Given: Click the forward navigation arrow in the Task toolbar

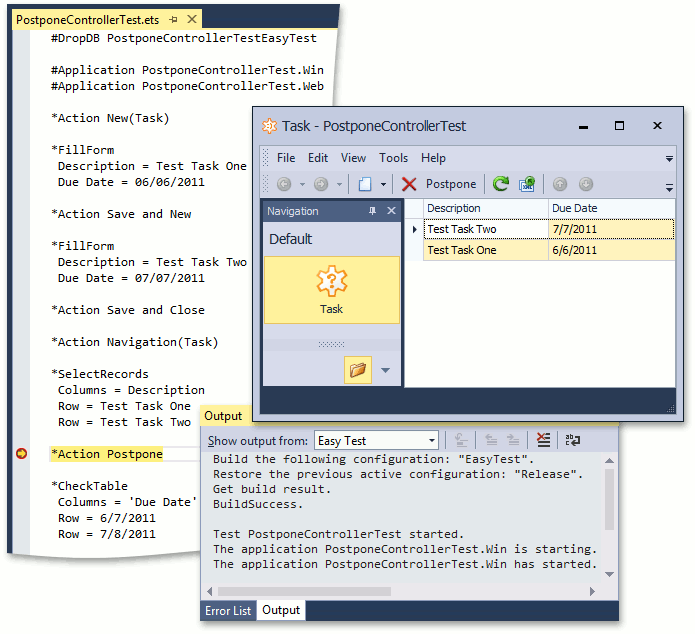Looking at the screenshot, I should tap(321, 184).
